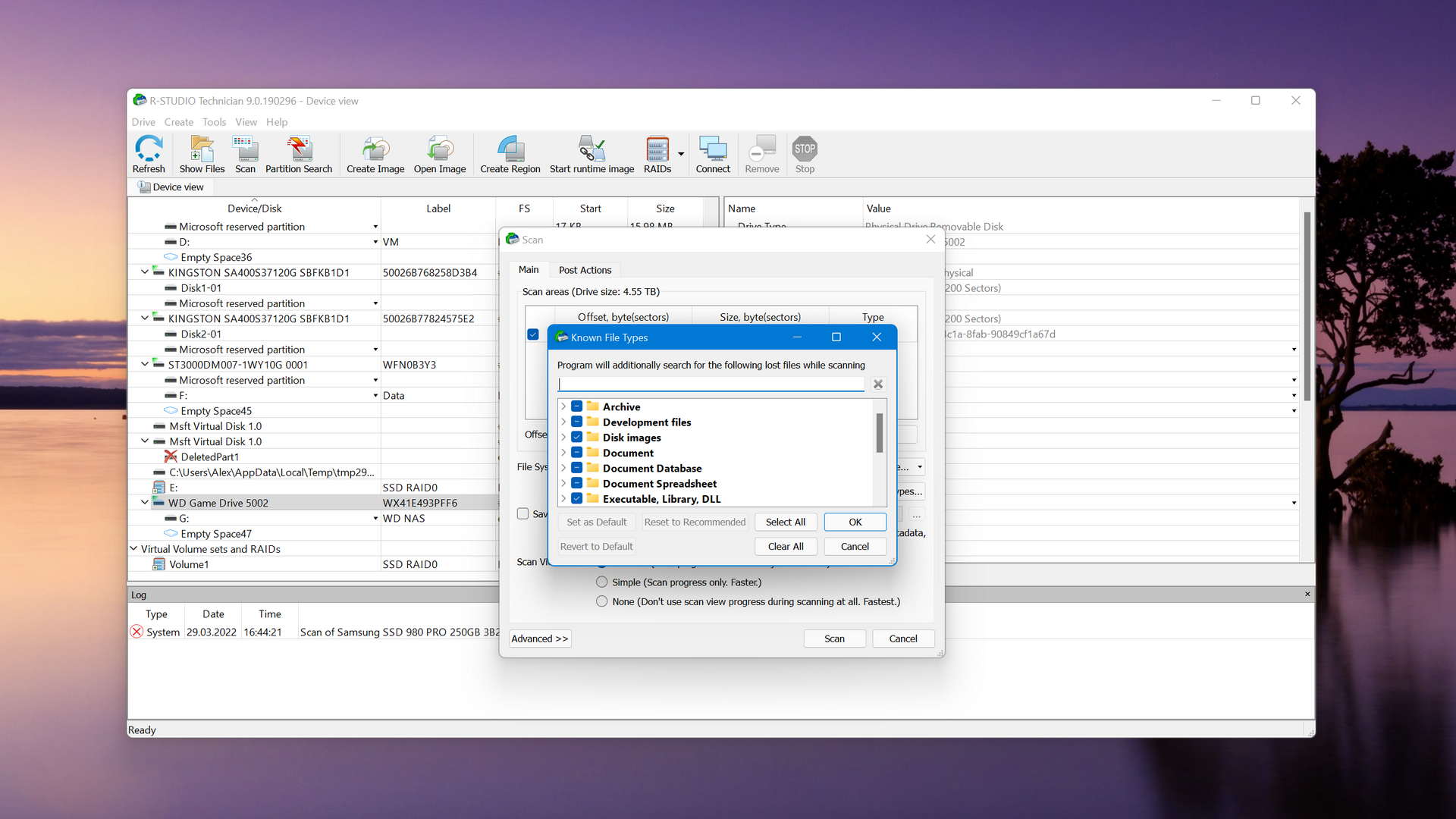Viewport: 1456px width, 819px height.
Task: Open Show Files from the toolbar
Action: tap(202, 155)
